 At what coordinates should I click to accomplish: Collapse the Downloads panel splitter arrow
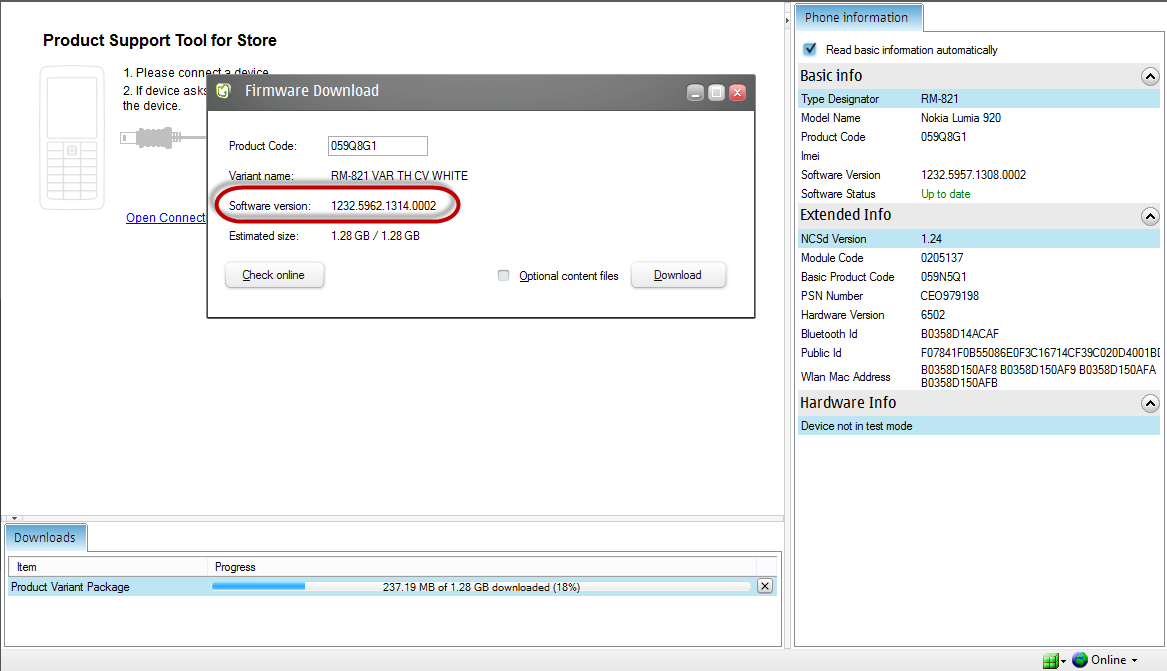pyautogui.click(x=14, y=518)
